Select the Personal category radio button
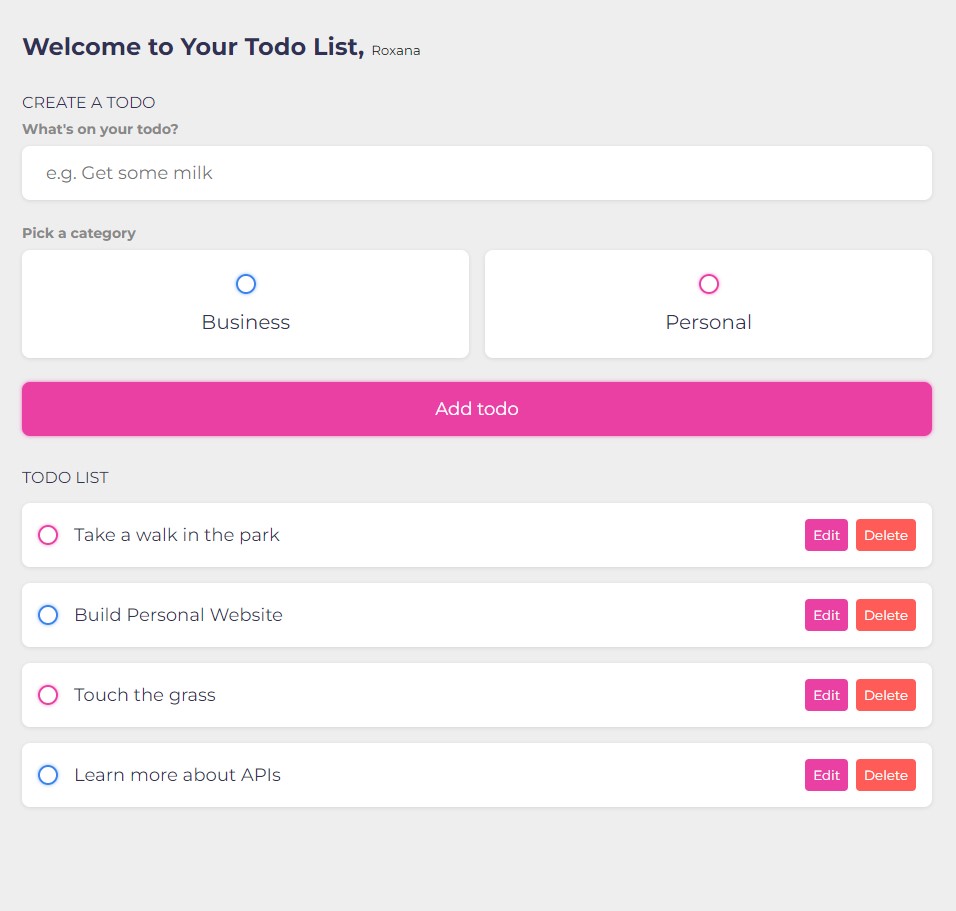 (x=708, y=284)
